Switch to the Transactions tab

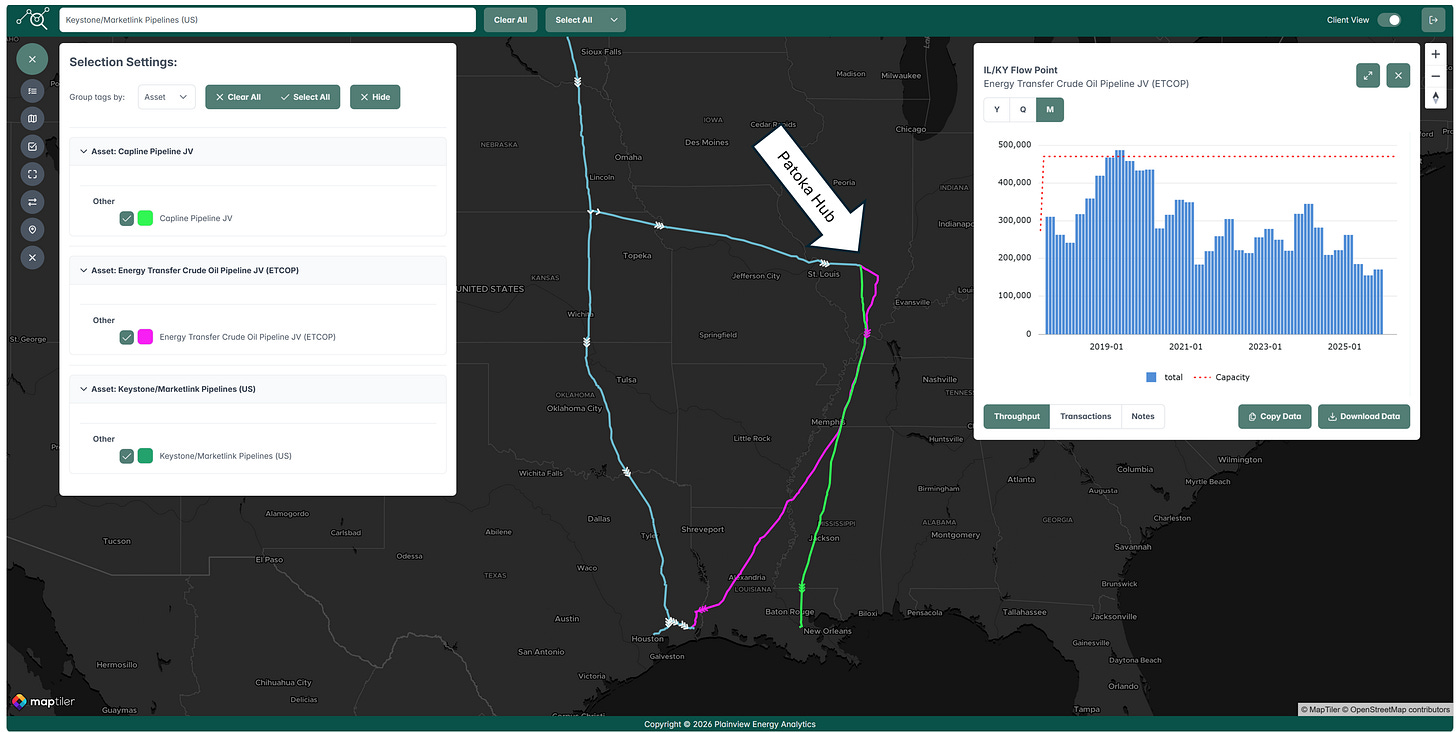(1086, 416)
